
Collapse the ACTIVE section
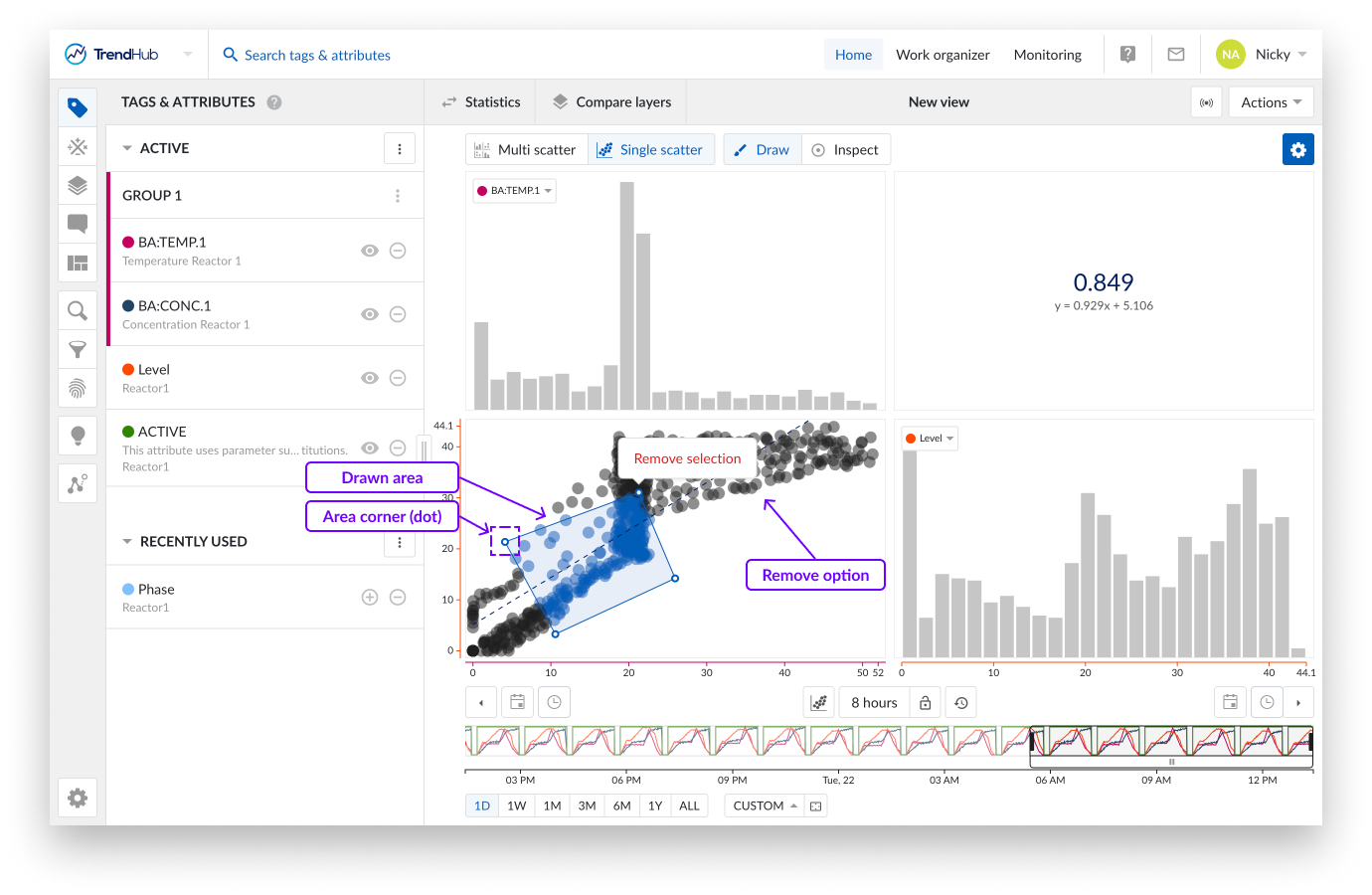127,148
